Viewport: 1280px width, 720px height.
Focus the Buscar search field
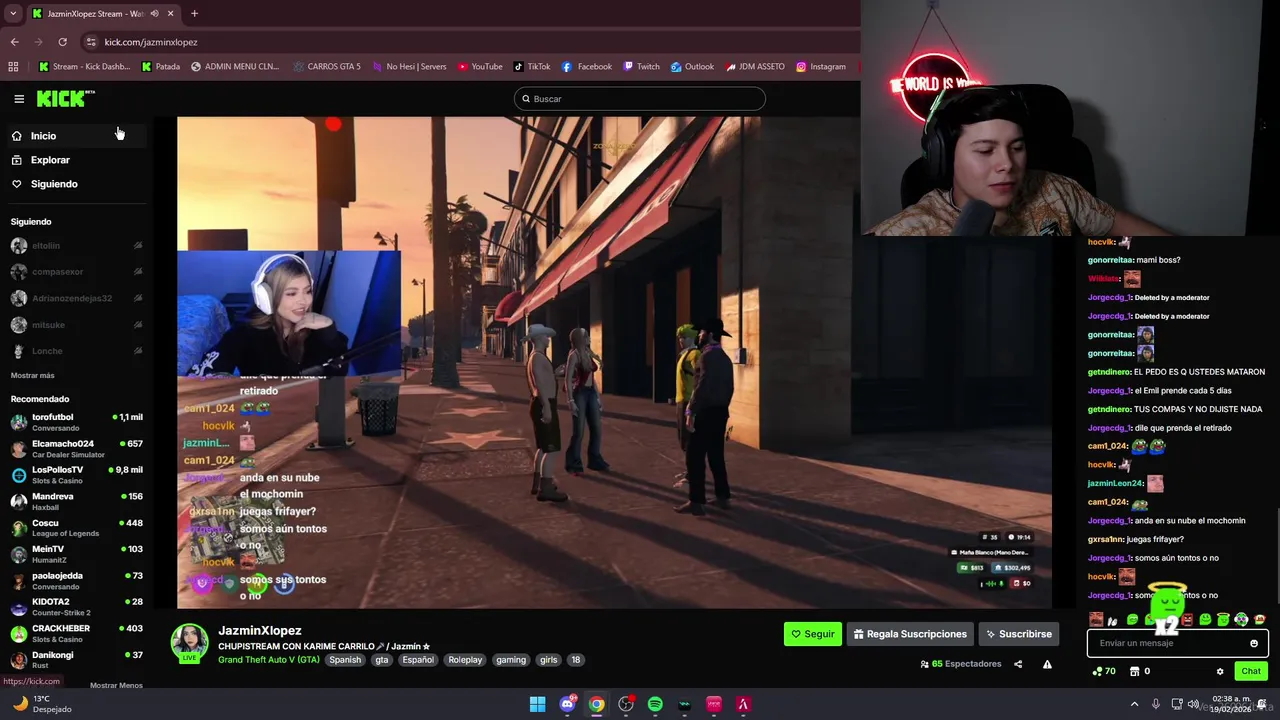640,99
